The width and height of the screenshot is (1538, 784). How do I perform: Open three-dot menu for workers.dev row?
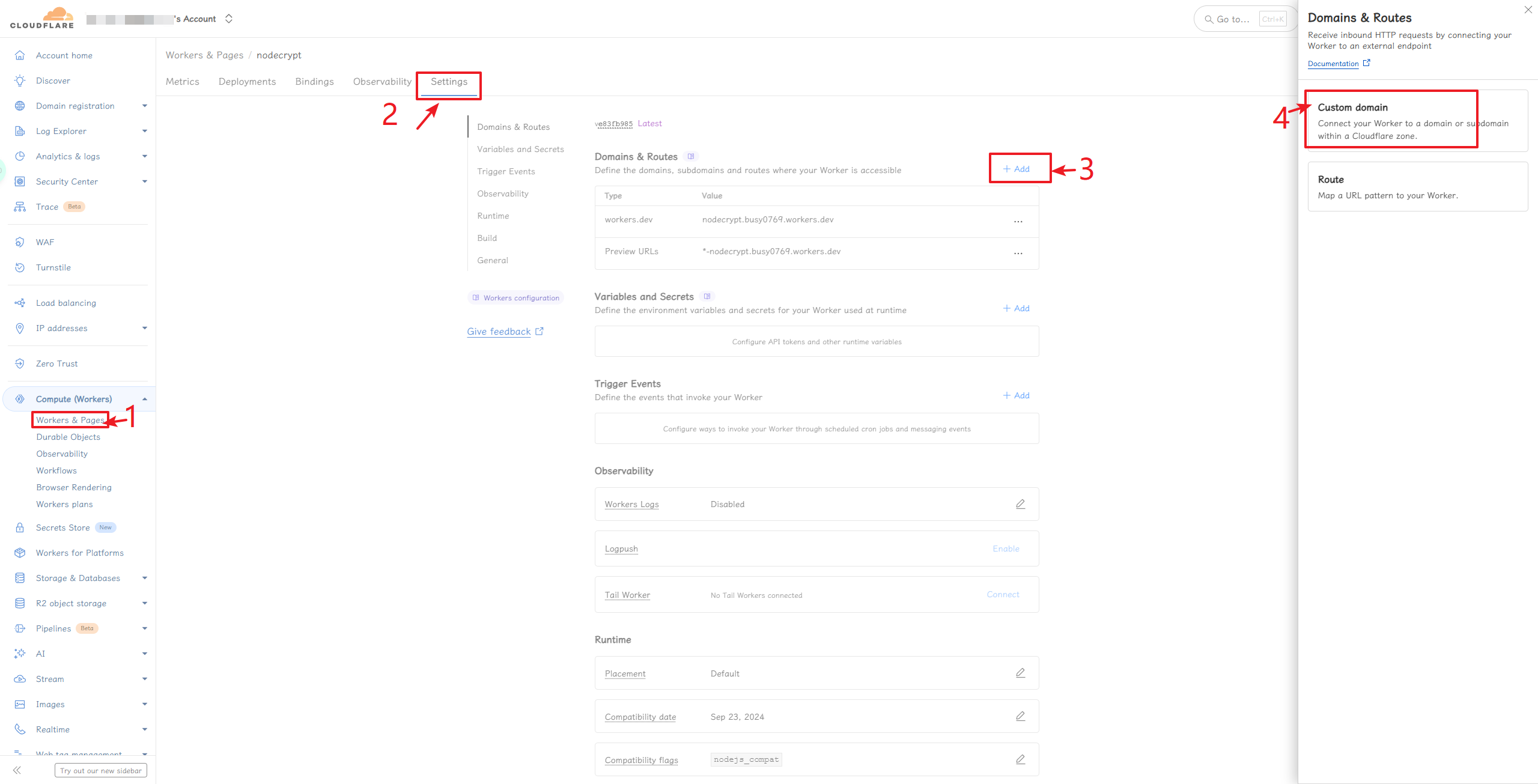(1018, 222)
